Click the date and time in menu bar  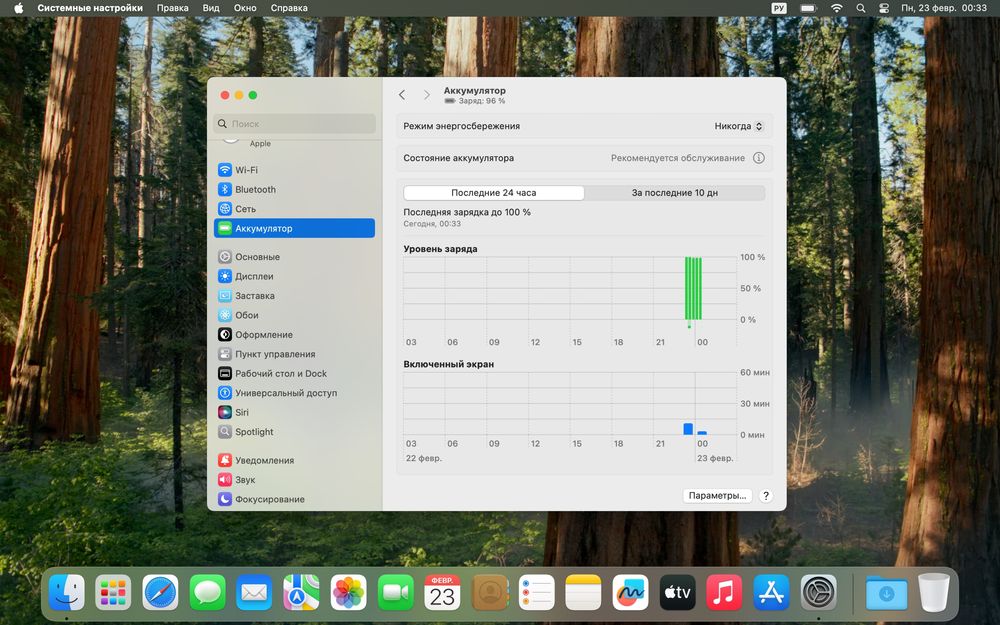point(943,8)
